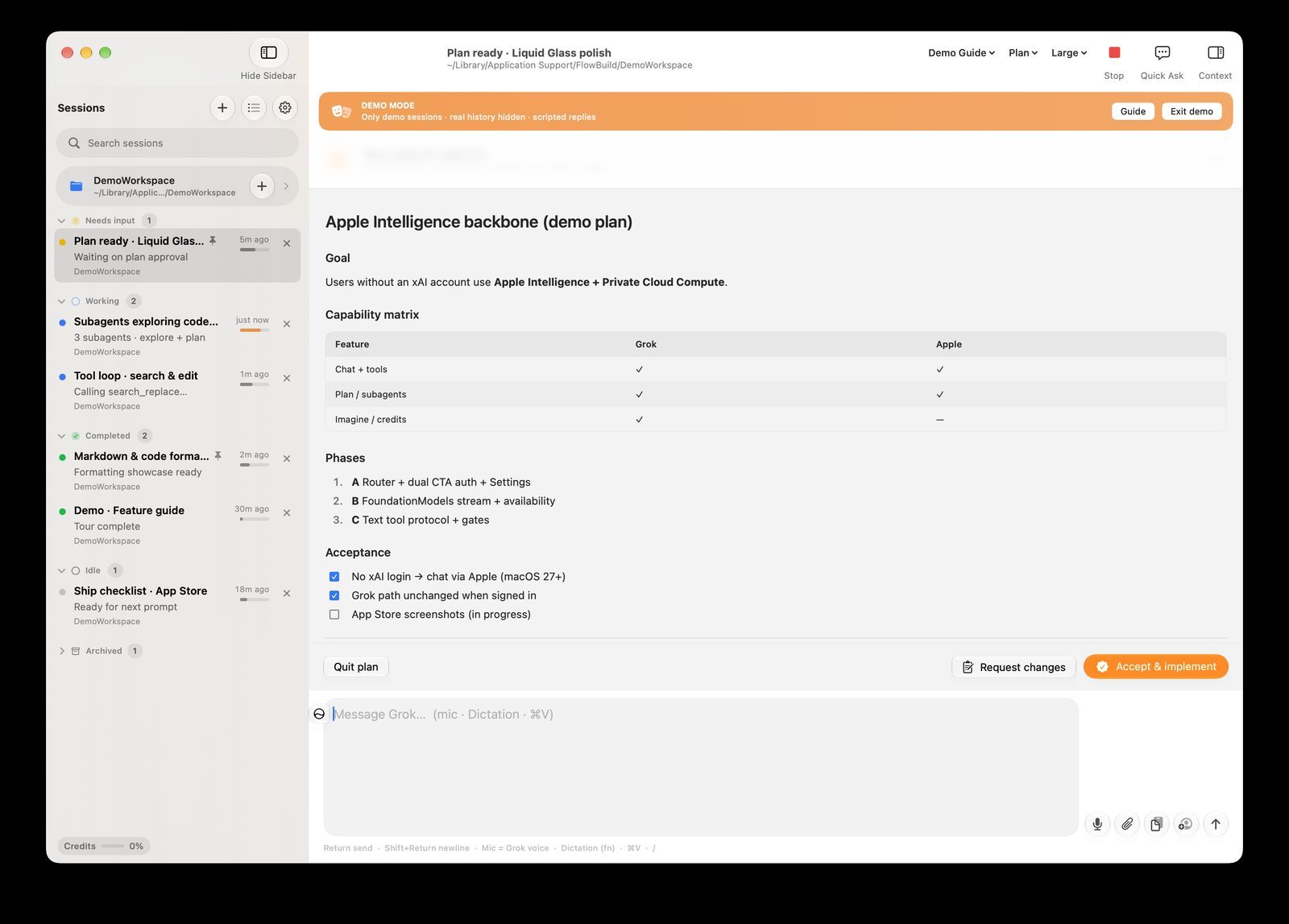Click the pin icon on Markdown & code session
The image size is (1289, 924).
218,455
